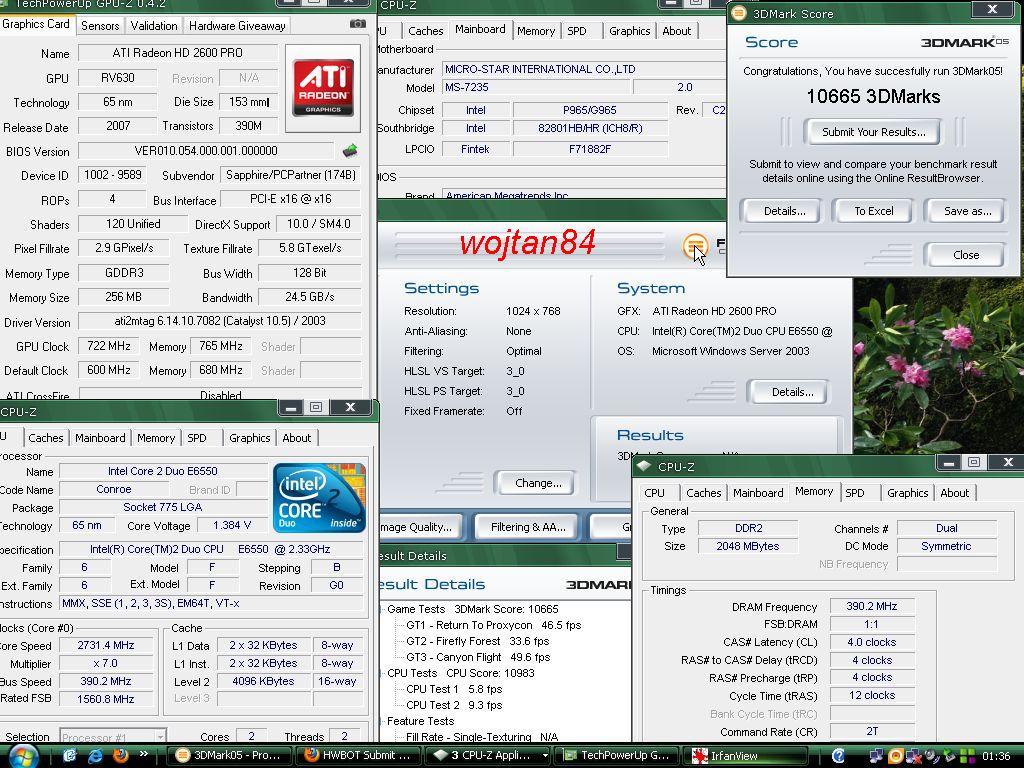Switch to 3DMark05 taskbar button
This screenshot has height=768, width=1024.
229,756
